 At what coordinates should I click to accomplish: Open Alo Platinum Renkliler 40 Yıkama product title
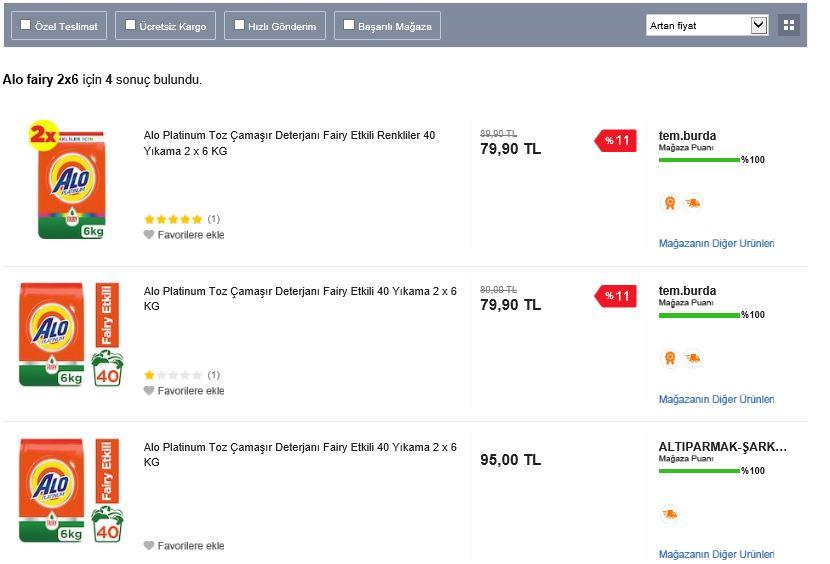coord(289,143)
